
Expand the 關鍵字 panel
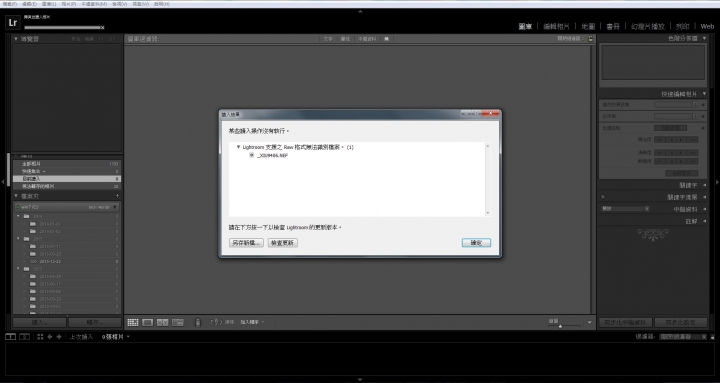(x=704, y=185)
